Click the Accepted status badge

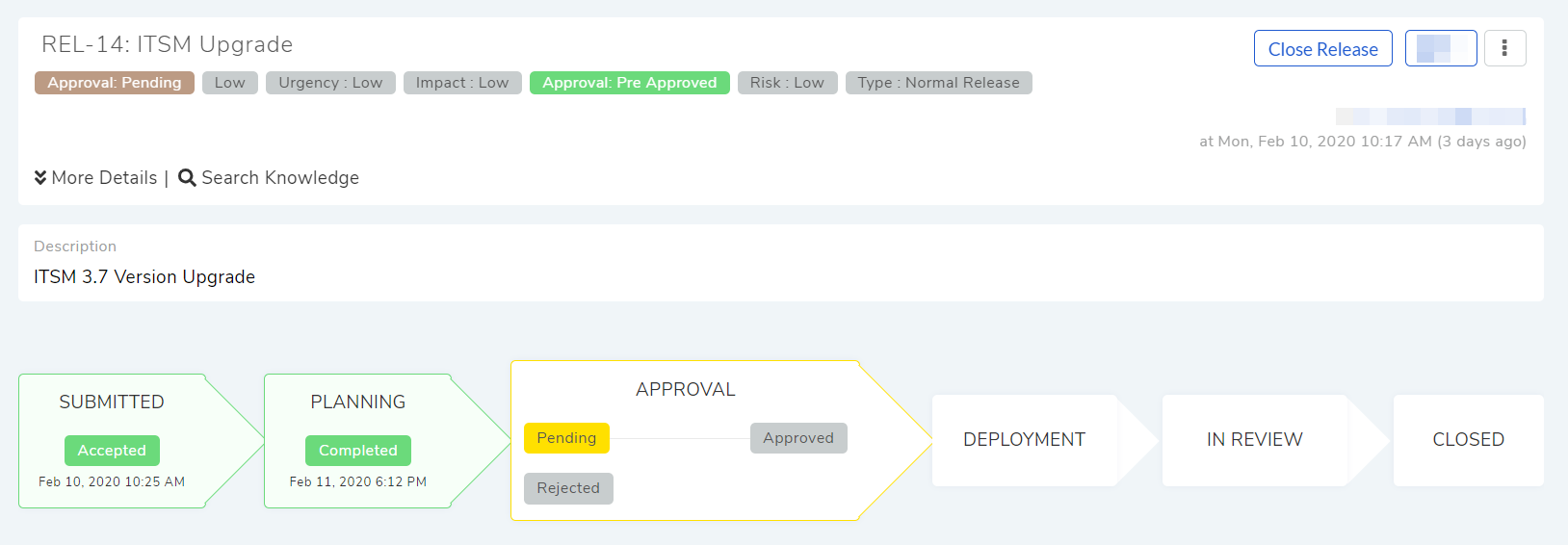click(112, 451)
